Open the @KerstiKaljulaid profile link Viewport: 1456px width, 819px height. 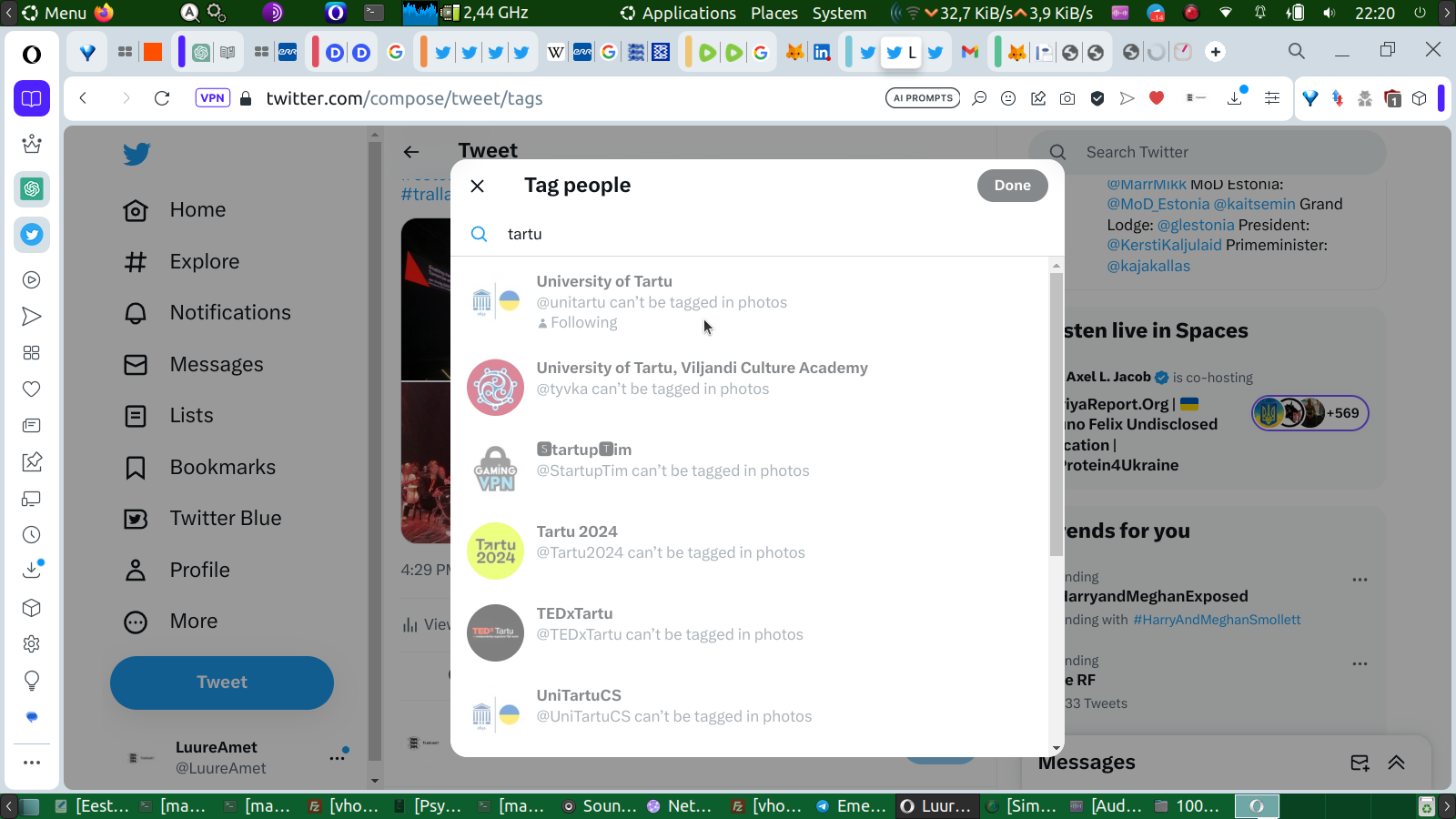pos(1164,245)
